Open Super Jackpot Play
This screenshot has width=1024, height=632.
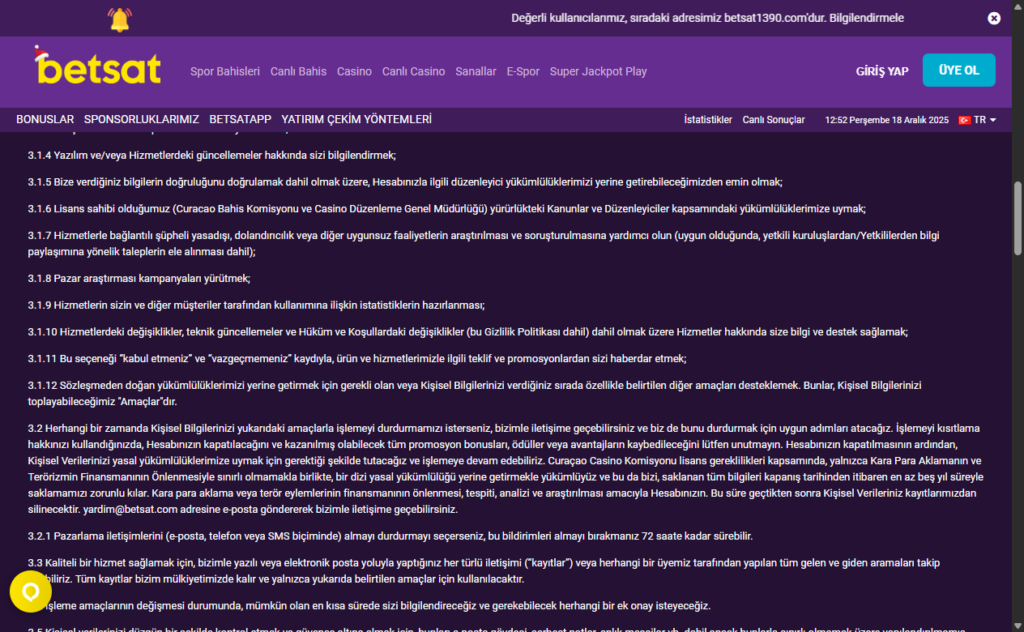(x=598, y=72)
